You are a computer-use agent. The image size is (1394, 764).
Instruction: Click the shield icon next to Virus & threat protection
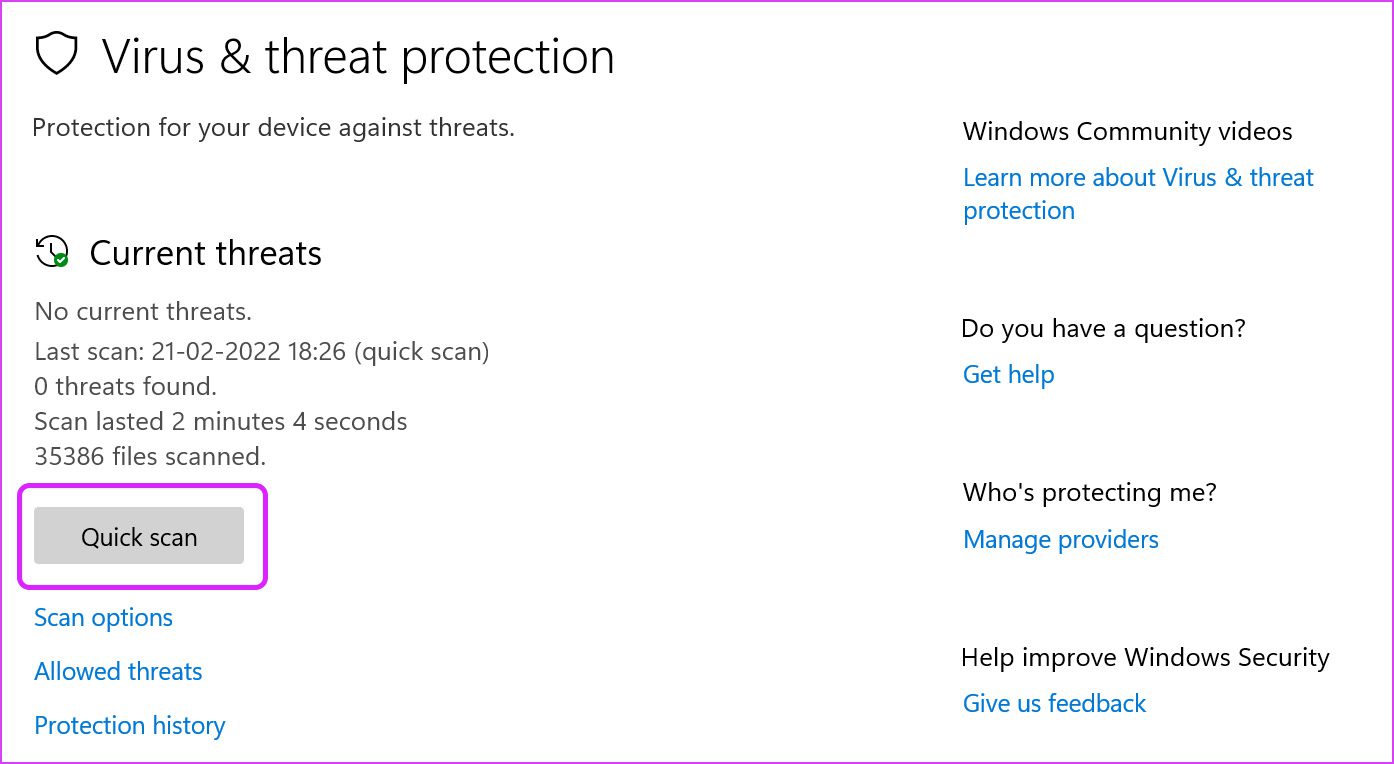[x=55, y=54]
